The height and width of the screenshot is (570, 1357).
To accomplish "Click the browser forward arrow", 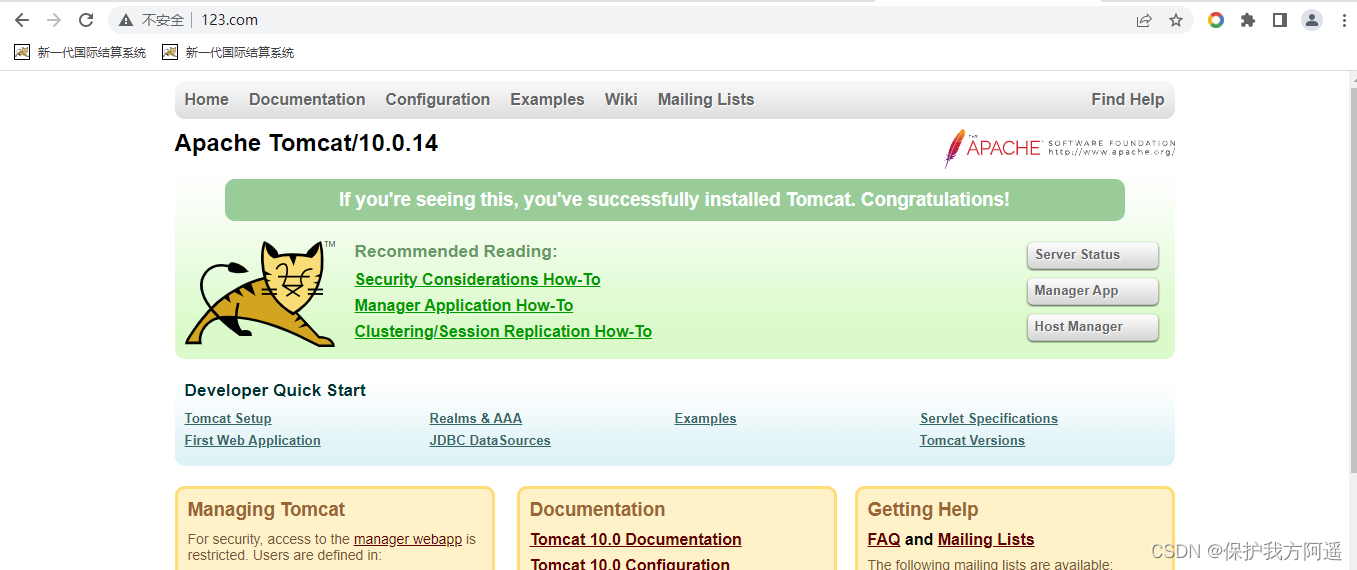I will 54,20.
